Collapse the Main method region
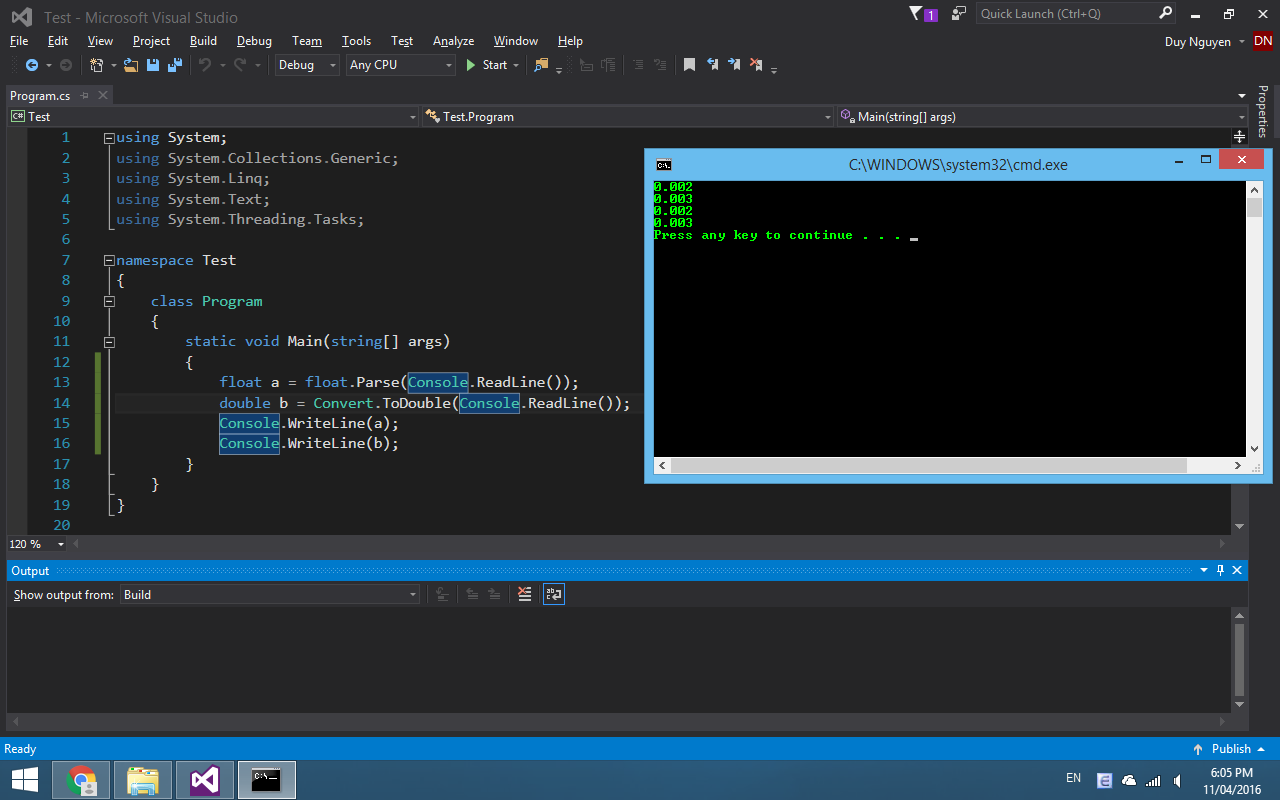The image size is (1280, 800). [x=109, y=342]
